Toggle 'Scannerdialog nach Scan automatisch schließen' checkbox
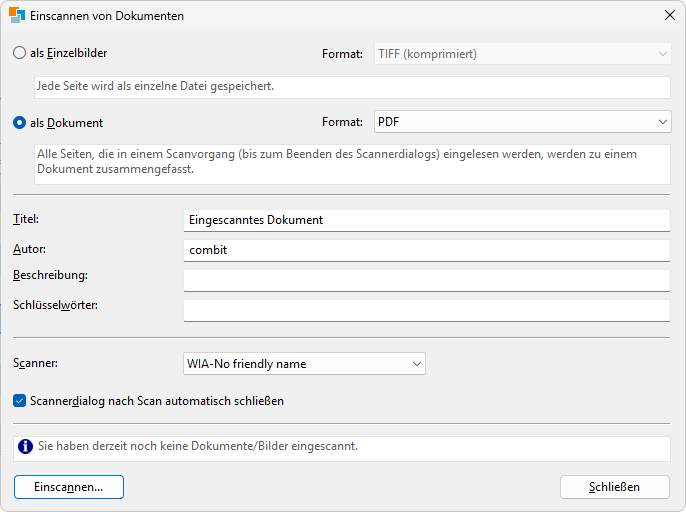686x512 pixels. [x=20, y=401]
